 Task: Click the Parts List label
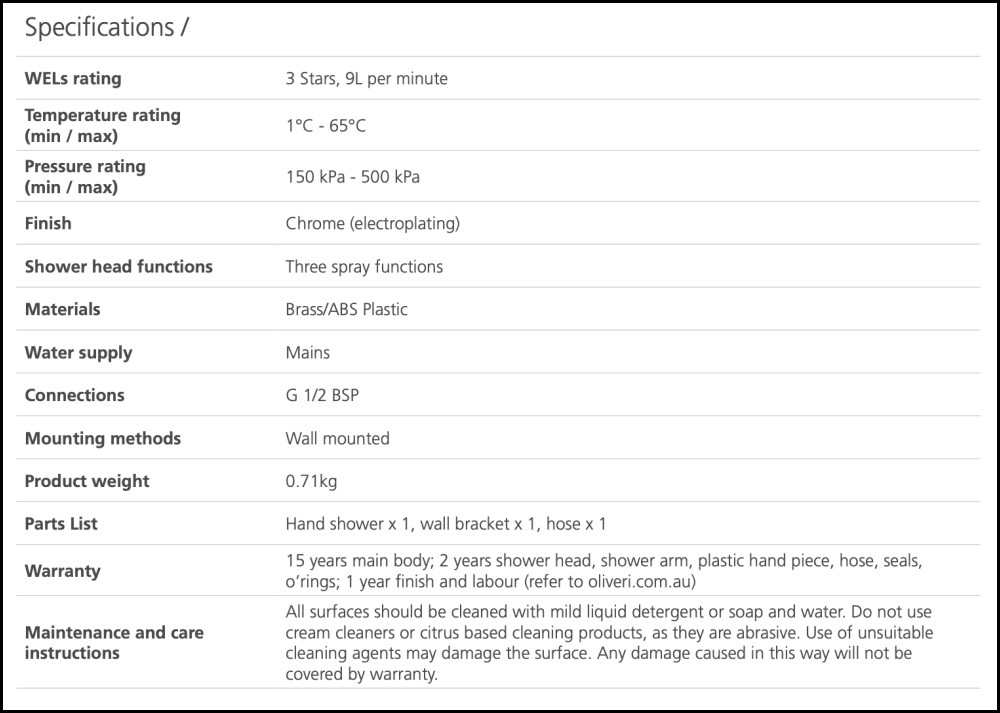pyautogui.click(x=61, y=524)
